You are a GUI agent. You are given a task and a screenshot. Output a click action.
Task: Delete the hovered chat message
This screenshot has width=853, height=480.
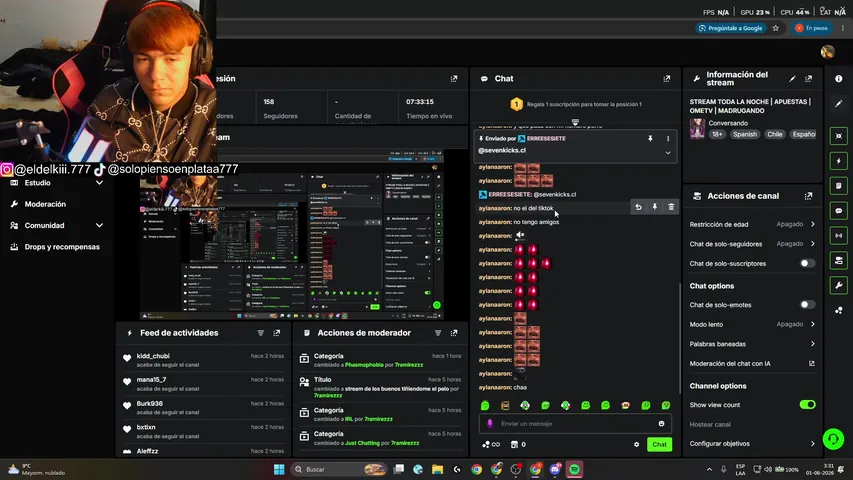click(x=671, y=207)
